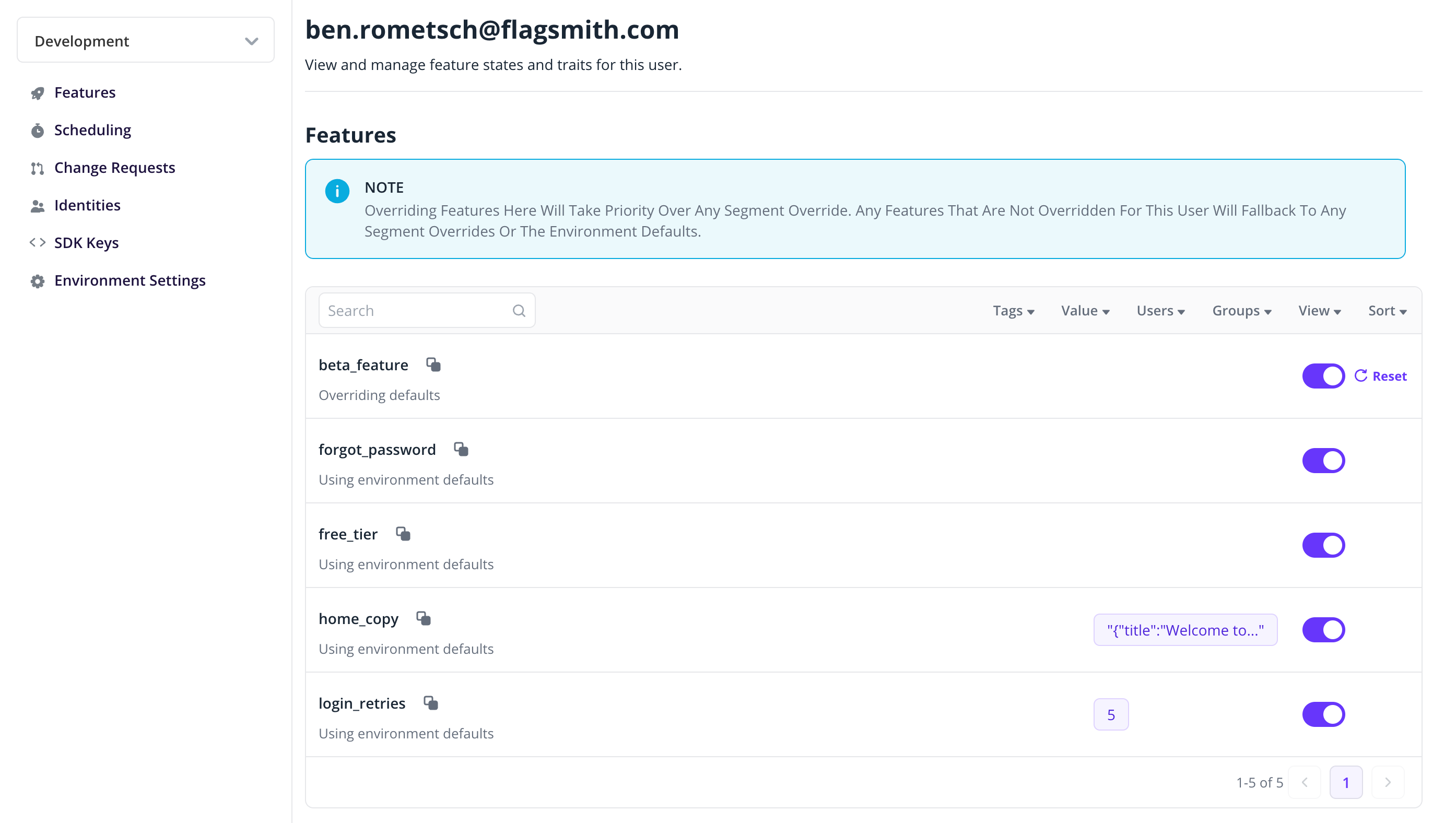Copy the free_tier feature name

(x=403, y=534)
